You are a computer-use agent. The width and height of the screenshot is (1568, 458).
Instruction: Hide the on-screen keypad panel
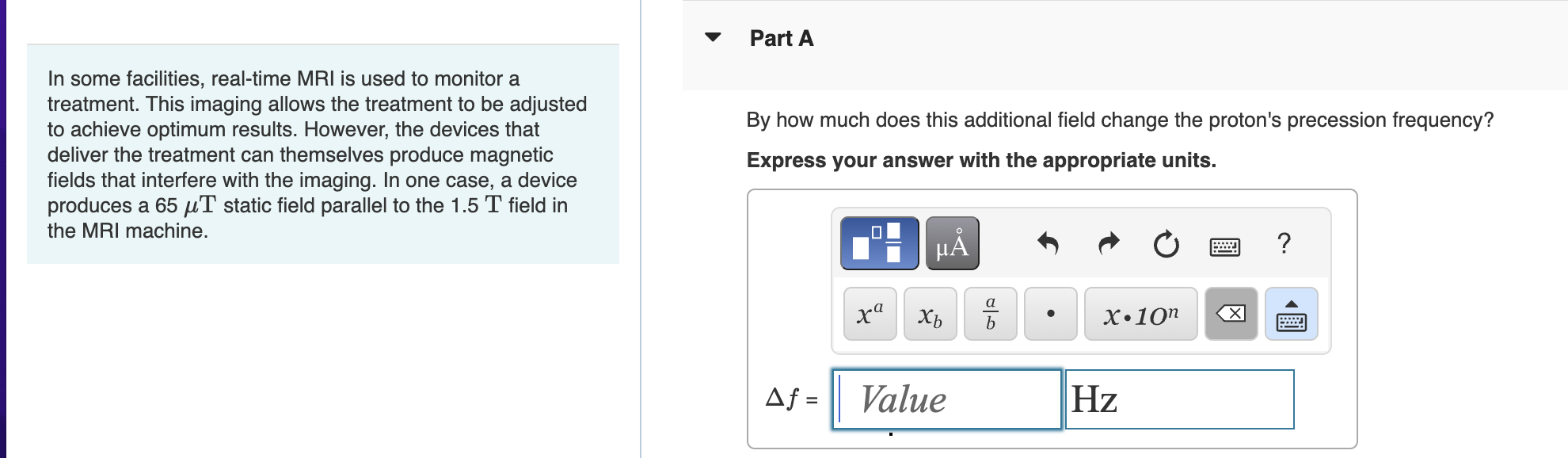click(x=1291, y=314)
